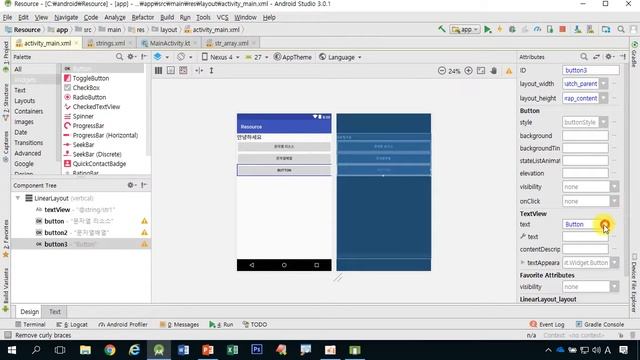Image resolution: width=640 pixels, height=360 pixels.
Task: Zoom out the design preview
Action: tap(442, 71)
